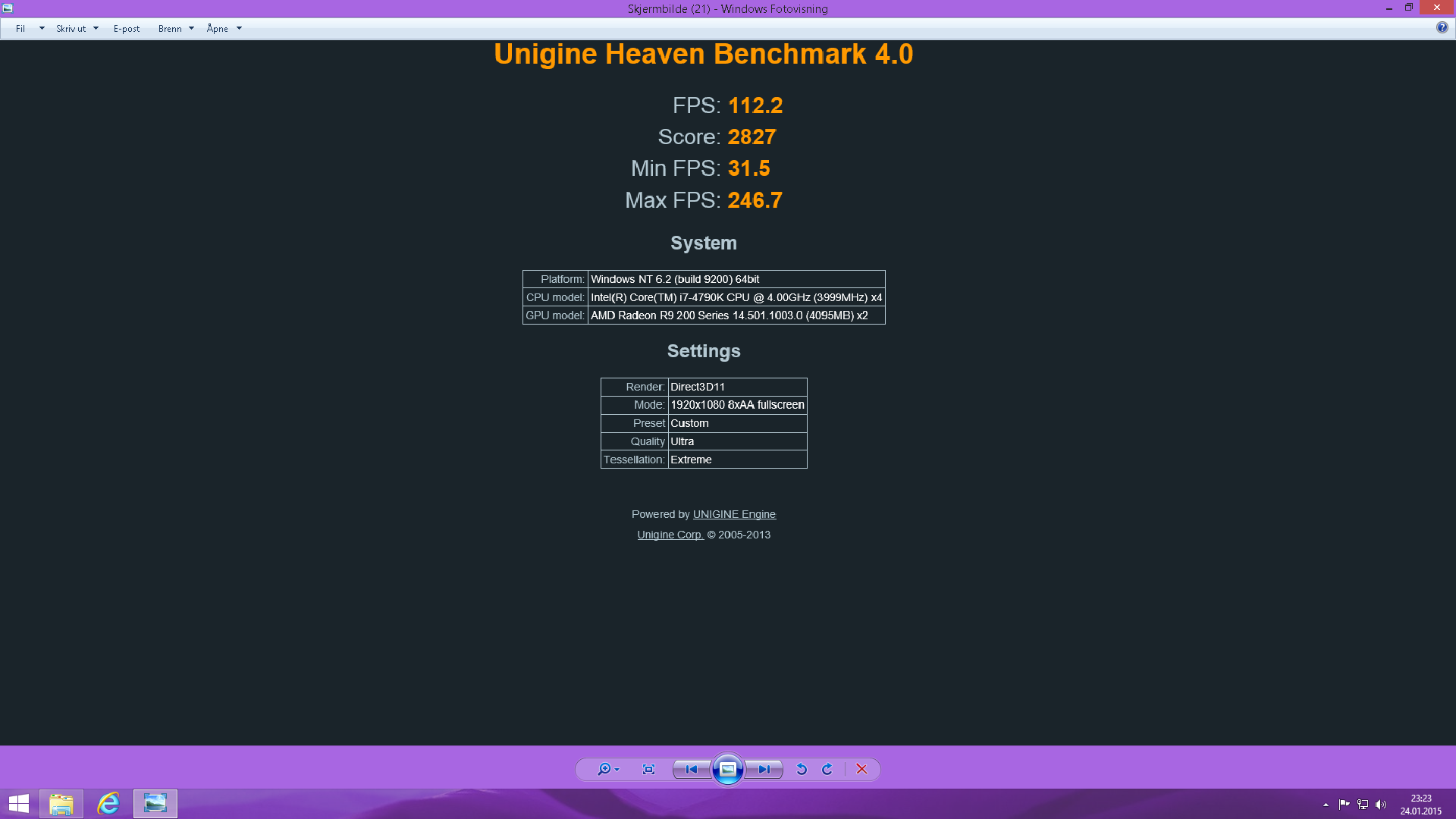Screen dimensions: 1456x819
Task: Click the AMD Radeon R9 200 cell
Action: tap(736, 315)
